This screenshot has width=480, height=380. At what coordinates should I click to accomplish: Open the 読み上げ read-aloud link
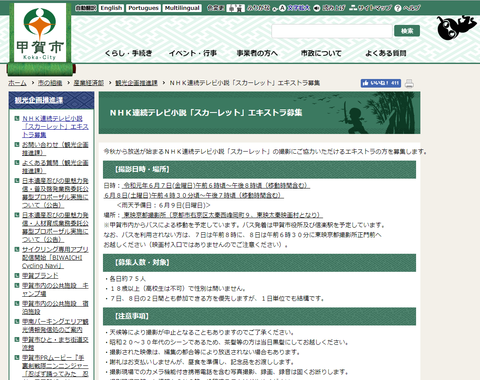click(x=334, y=8)
